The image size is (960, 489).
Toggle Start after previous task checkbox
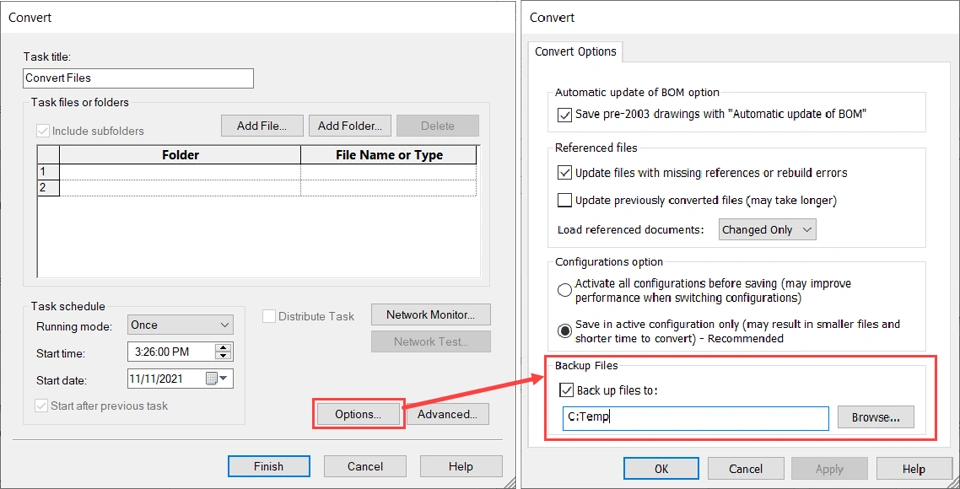point(42,406)
